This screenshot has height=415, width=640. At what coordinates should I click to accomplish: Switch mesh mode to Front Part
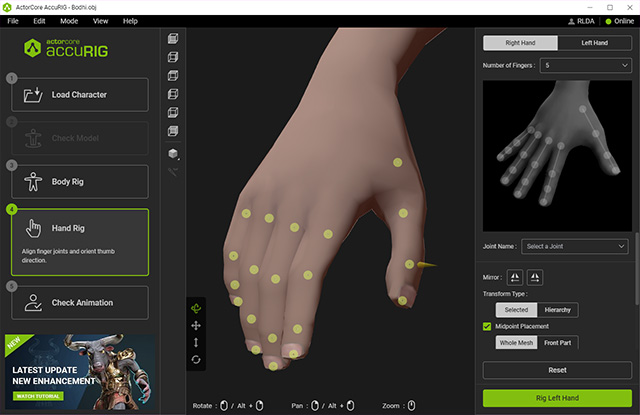[560, 343]
